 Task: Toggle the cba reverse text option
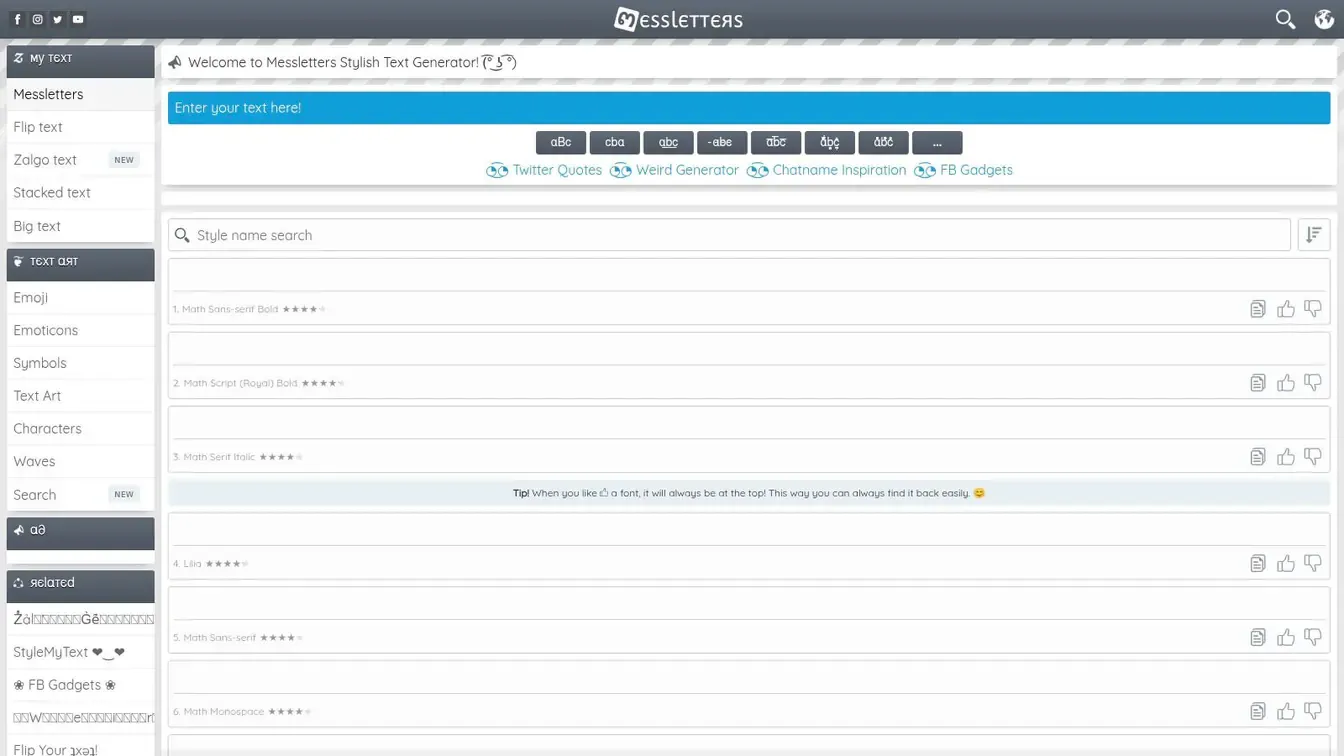coord(615,143)
